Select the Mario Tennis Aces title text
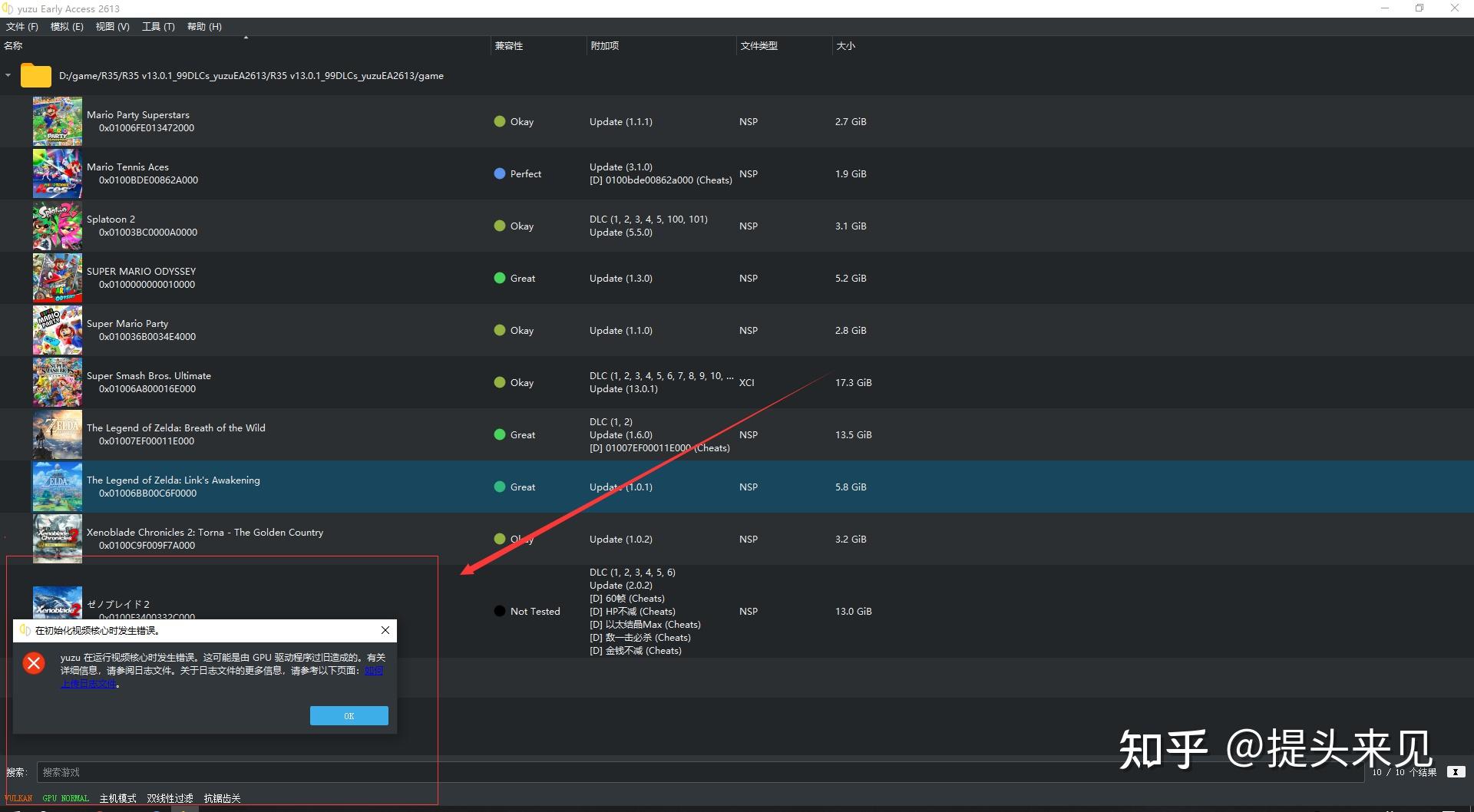Screen dimensions: 1474x812 pos(127,167)
